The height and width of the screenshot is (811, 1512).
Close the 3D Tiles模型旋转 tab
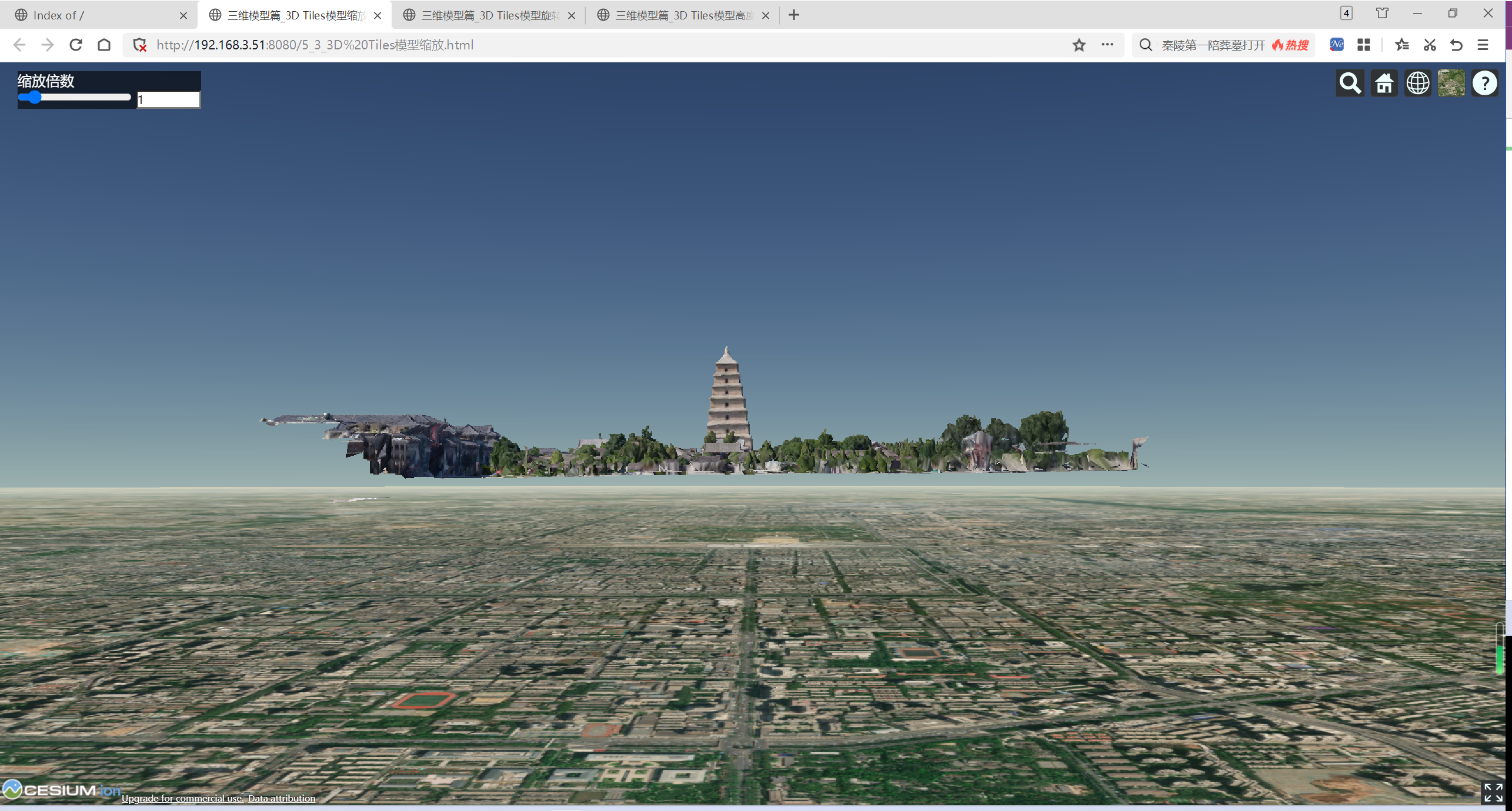point(572,16)
